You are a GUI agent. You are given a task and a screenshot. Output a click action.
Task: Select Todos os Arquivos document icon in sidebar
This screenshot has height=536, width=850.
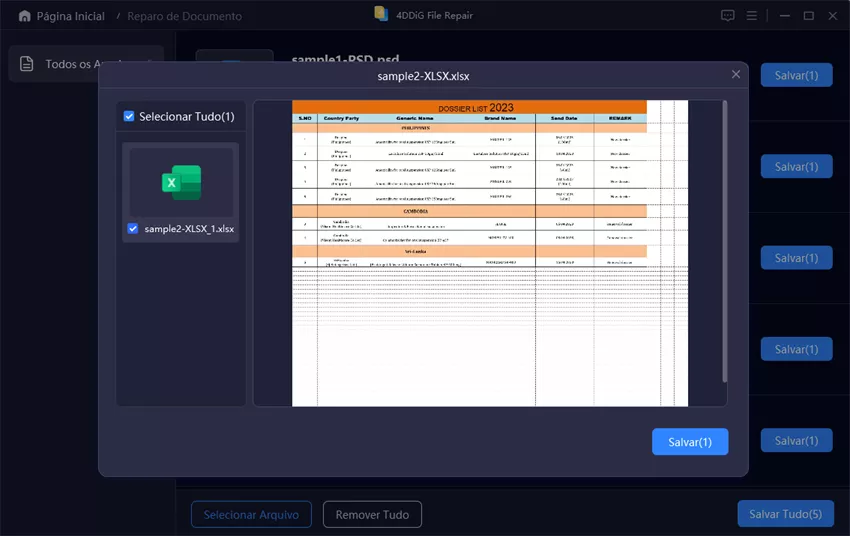27,64
